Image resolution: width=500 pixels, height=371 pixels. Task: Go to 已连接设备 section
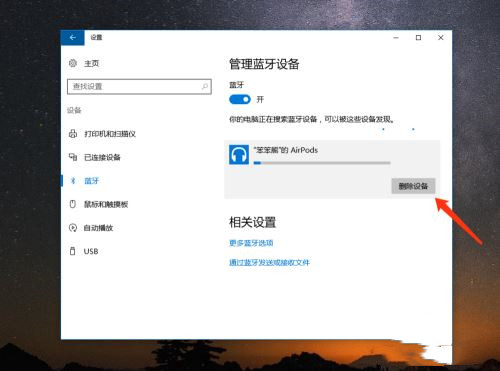coord(102,157)
